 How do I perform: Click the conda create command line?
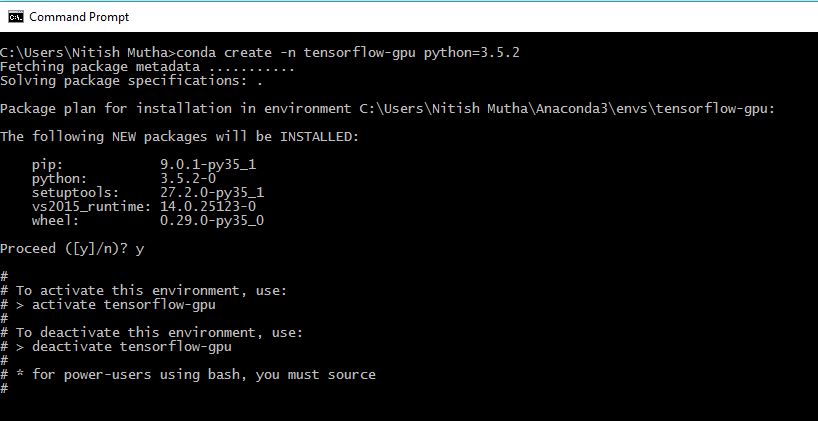(x=260, y=53)
